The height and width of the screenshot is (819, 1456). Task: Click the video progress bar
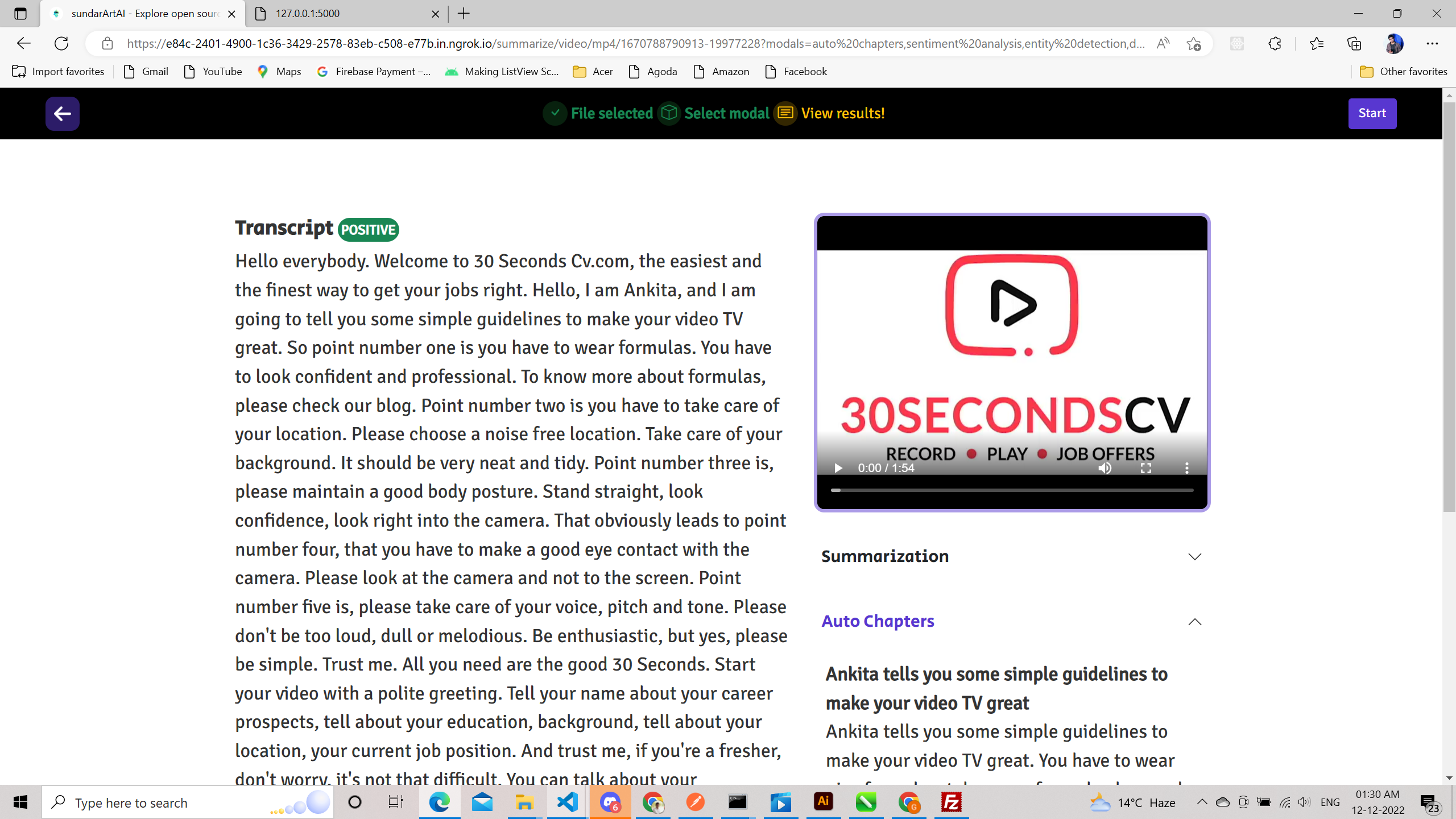pos(1012,490)
